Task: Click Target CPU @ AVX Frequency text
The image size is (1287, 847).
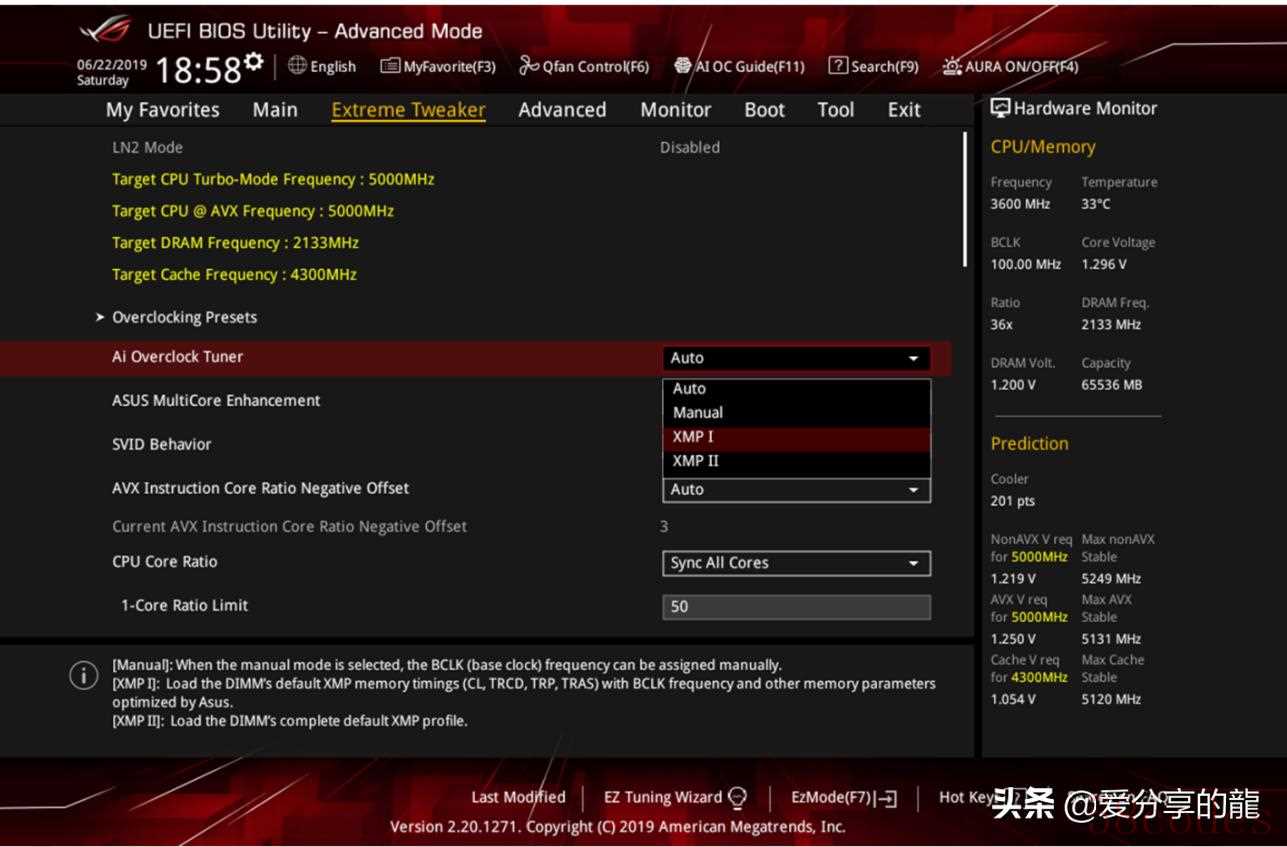Action: 252,212
